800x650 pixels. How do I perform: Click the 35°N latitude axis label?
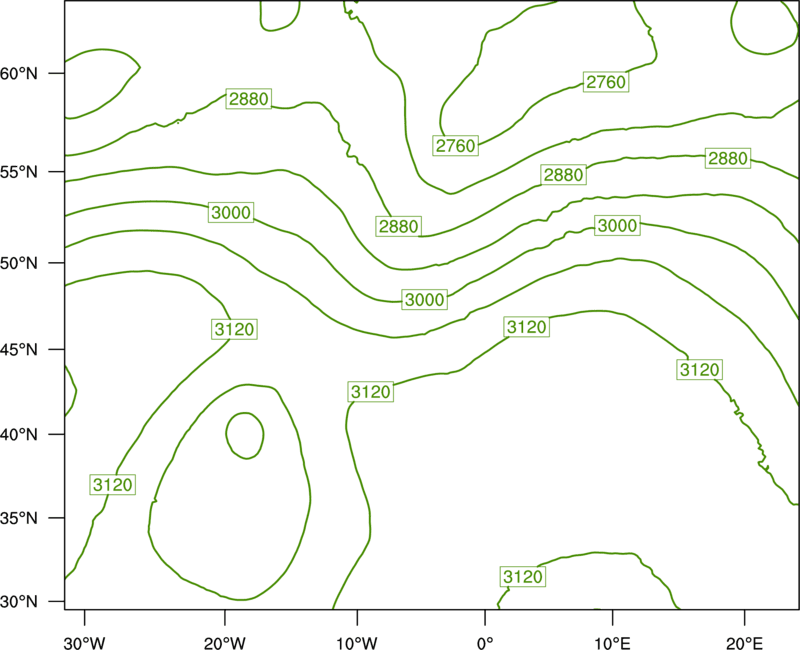[x=19, y=518]
